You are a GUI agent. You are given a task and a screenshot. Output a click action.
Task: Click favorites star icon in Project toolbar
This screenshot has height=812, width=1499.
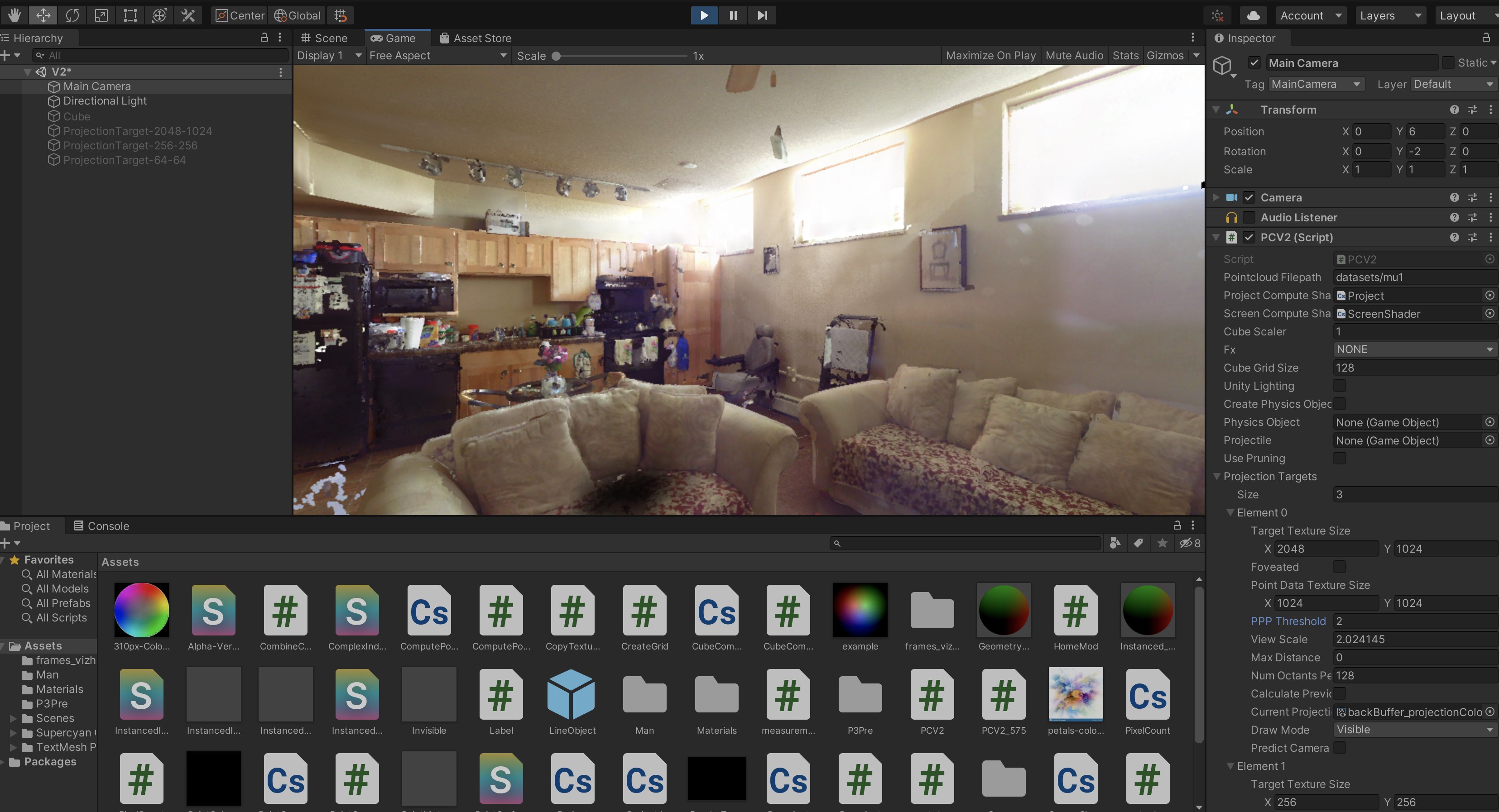tap(1162, 543)
